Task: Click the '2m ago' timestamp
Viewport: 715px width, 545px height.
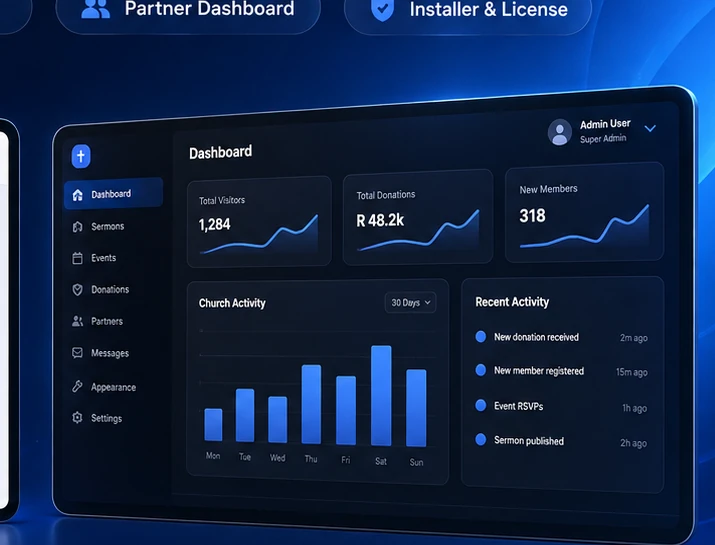Action: 634,338
